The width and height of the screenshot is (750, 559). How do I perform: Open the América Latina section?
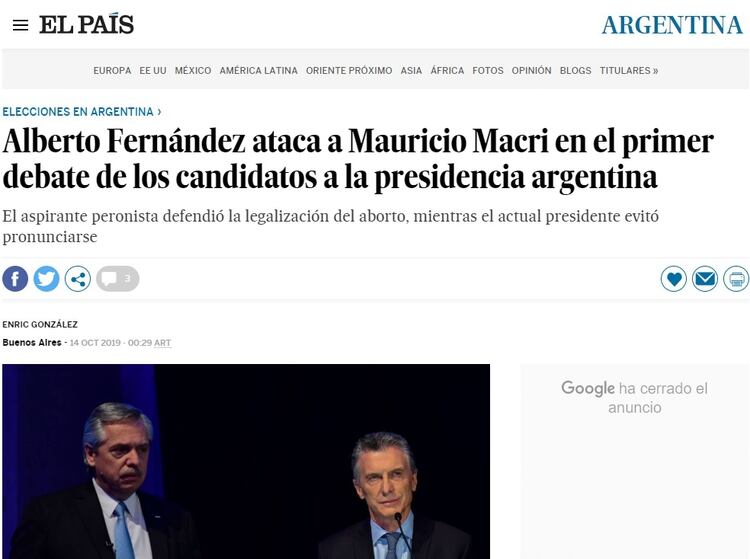(x=258, y=71)
